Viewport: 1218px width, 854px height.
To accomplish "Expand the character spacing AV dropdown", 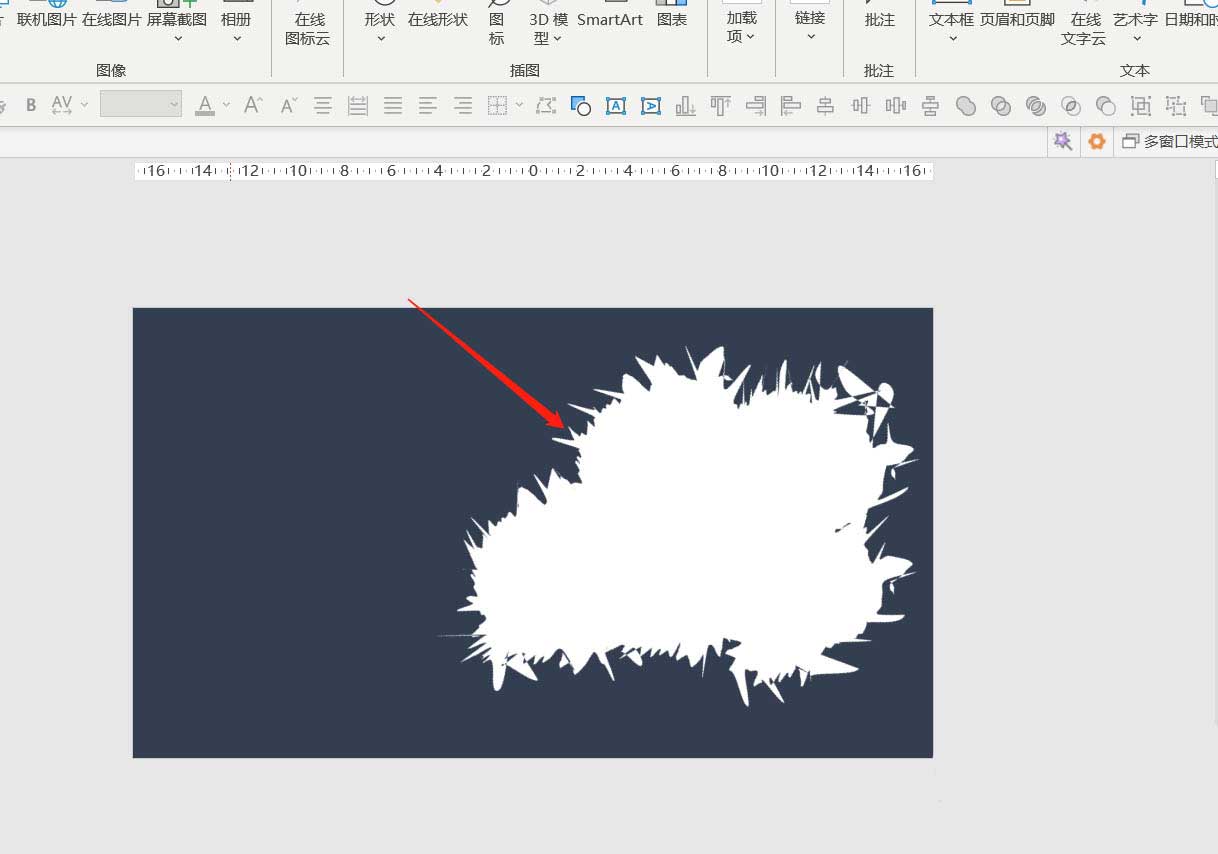I will coord(85,105).
